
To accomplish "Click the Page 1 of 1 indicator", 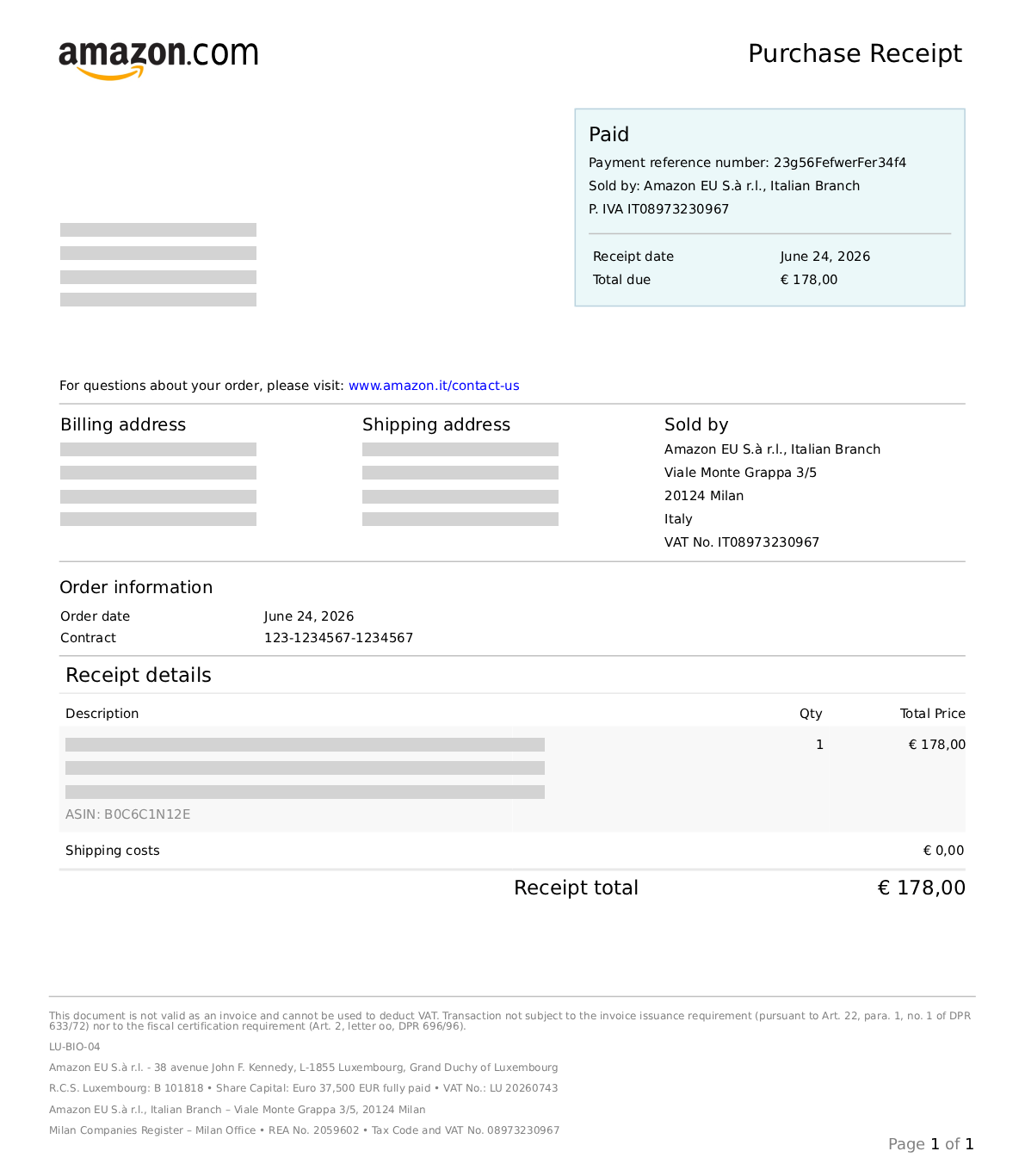I will pos(931,1144).
